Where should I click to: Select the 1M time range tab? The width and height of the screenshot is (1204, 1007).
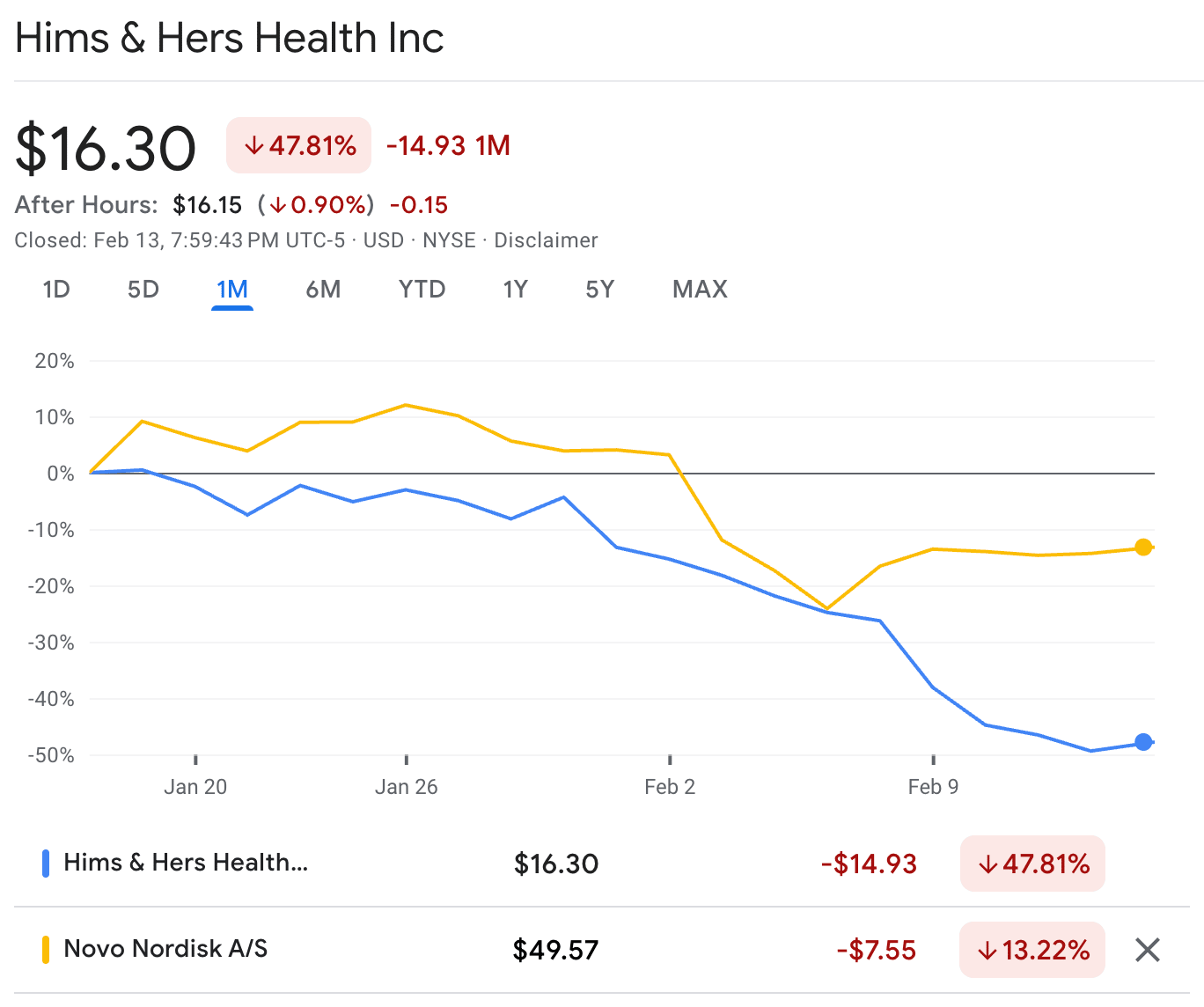click(232, 290)
